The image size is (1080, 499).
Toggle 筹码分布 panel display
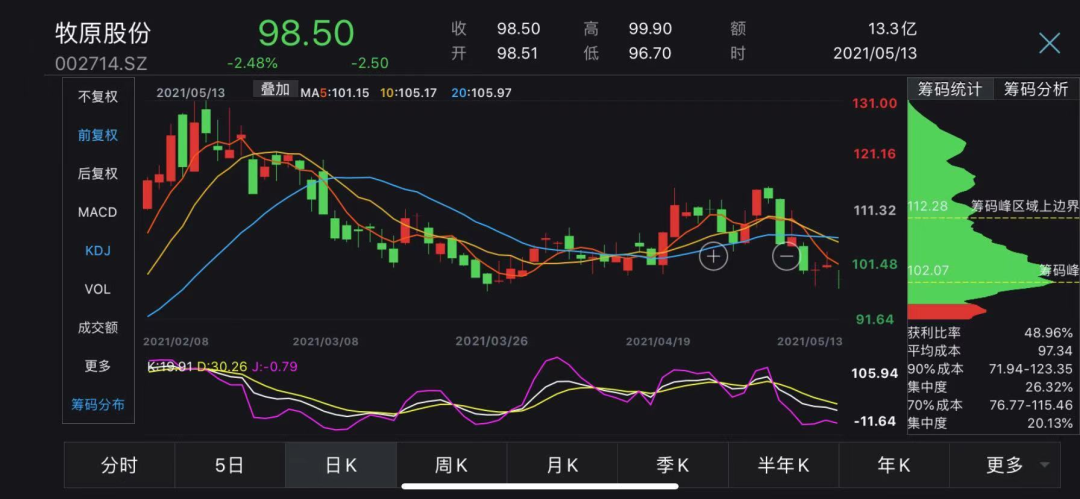[x=98, y=405]
